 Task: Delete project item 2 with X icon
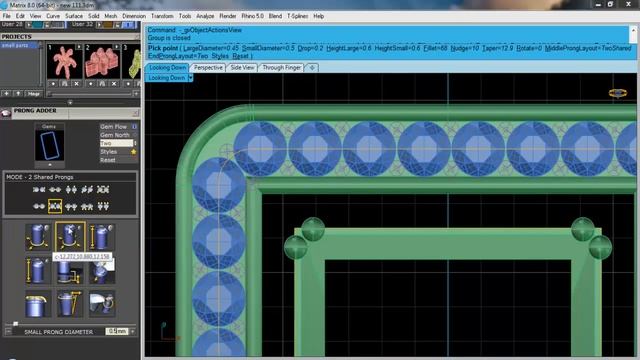114,84
